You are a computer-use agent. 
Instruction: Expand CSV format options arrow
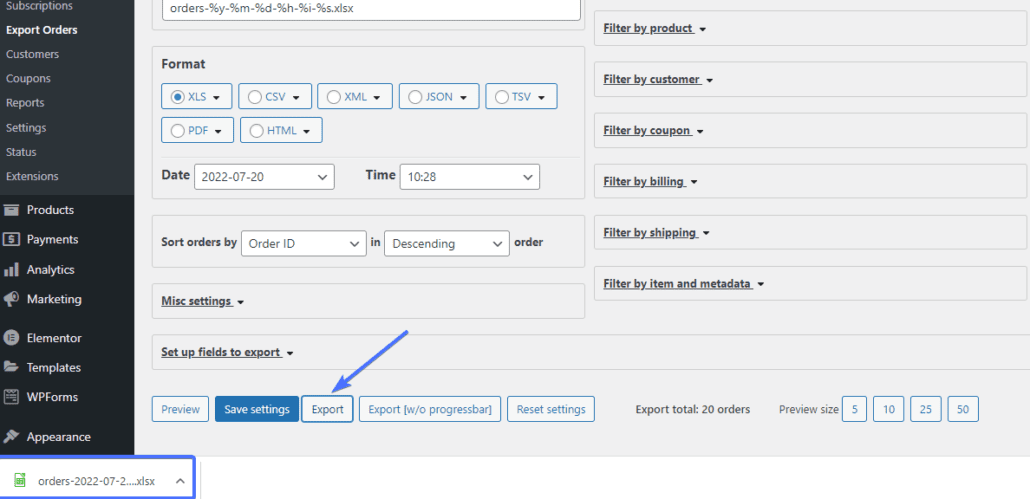tap(296, 97)
